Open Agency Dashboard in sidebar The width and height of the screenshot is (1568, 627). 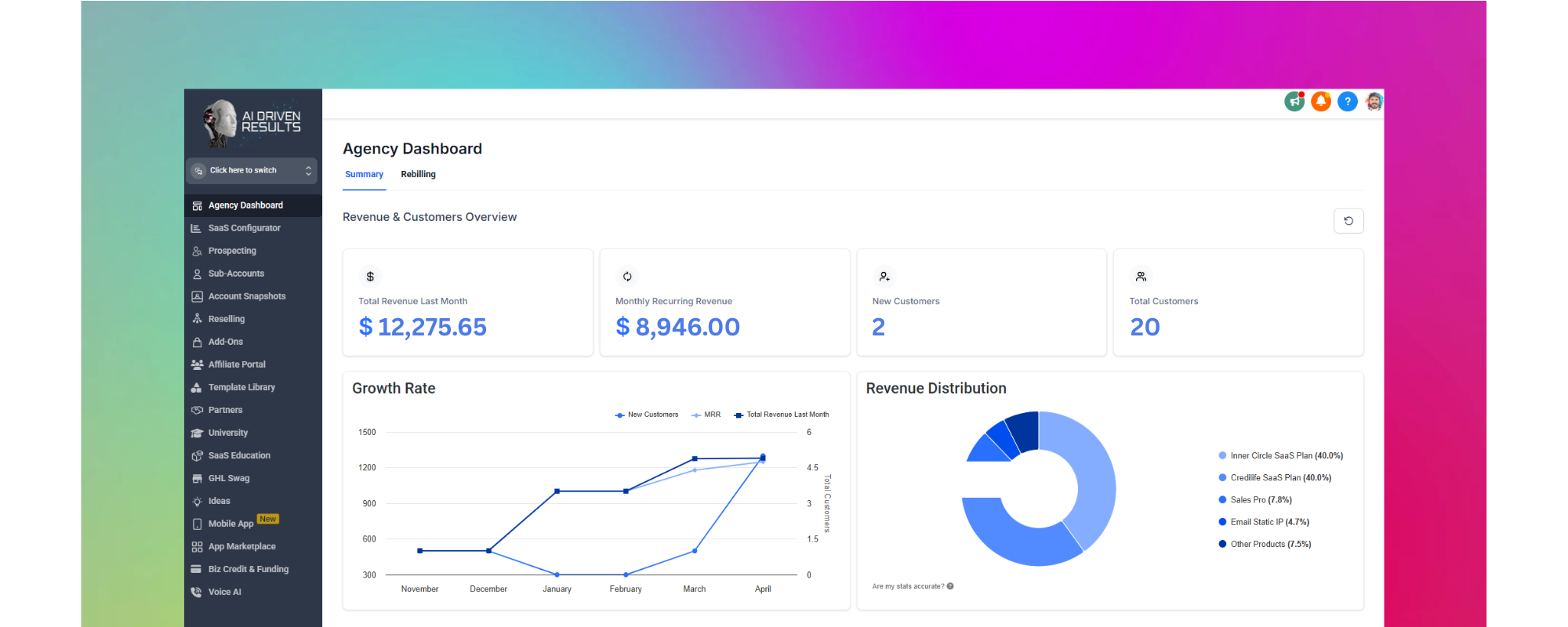(252, 205)
